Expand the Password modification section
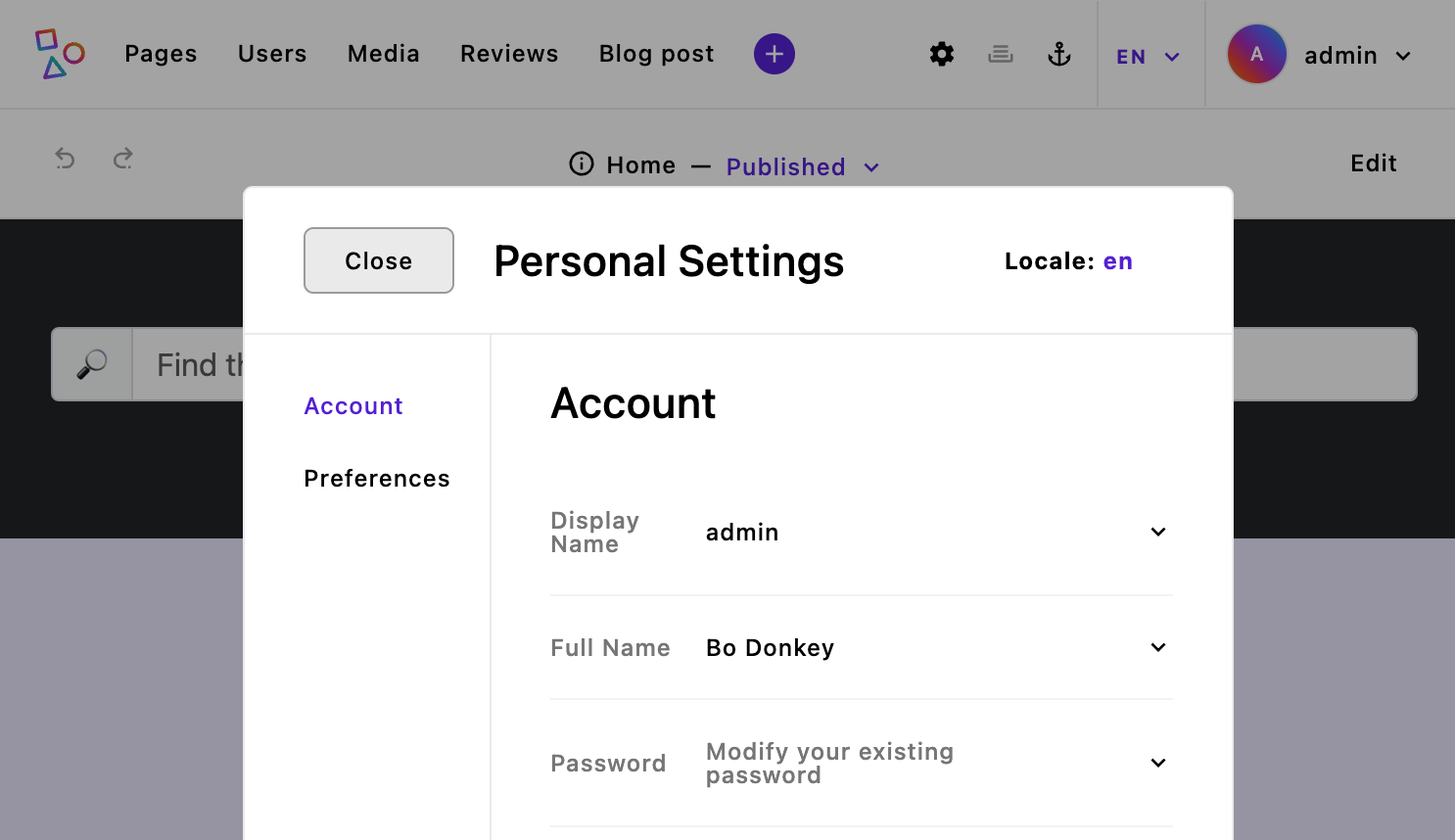The width and height of the screenshot is (1455, 840). 1157,763
